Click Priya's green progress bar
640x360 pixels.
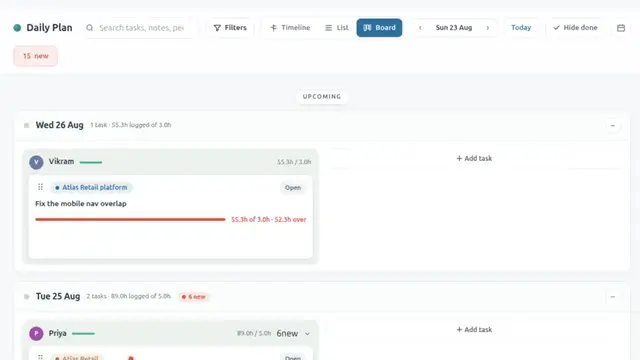[83, 334]
